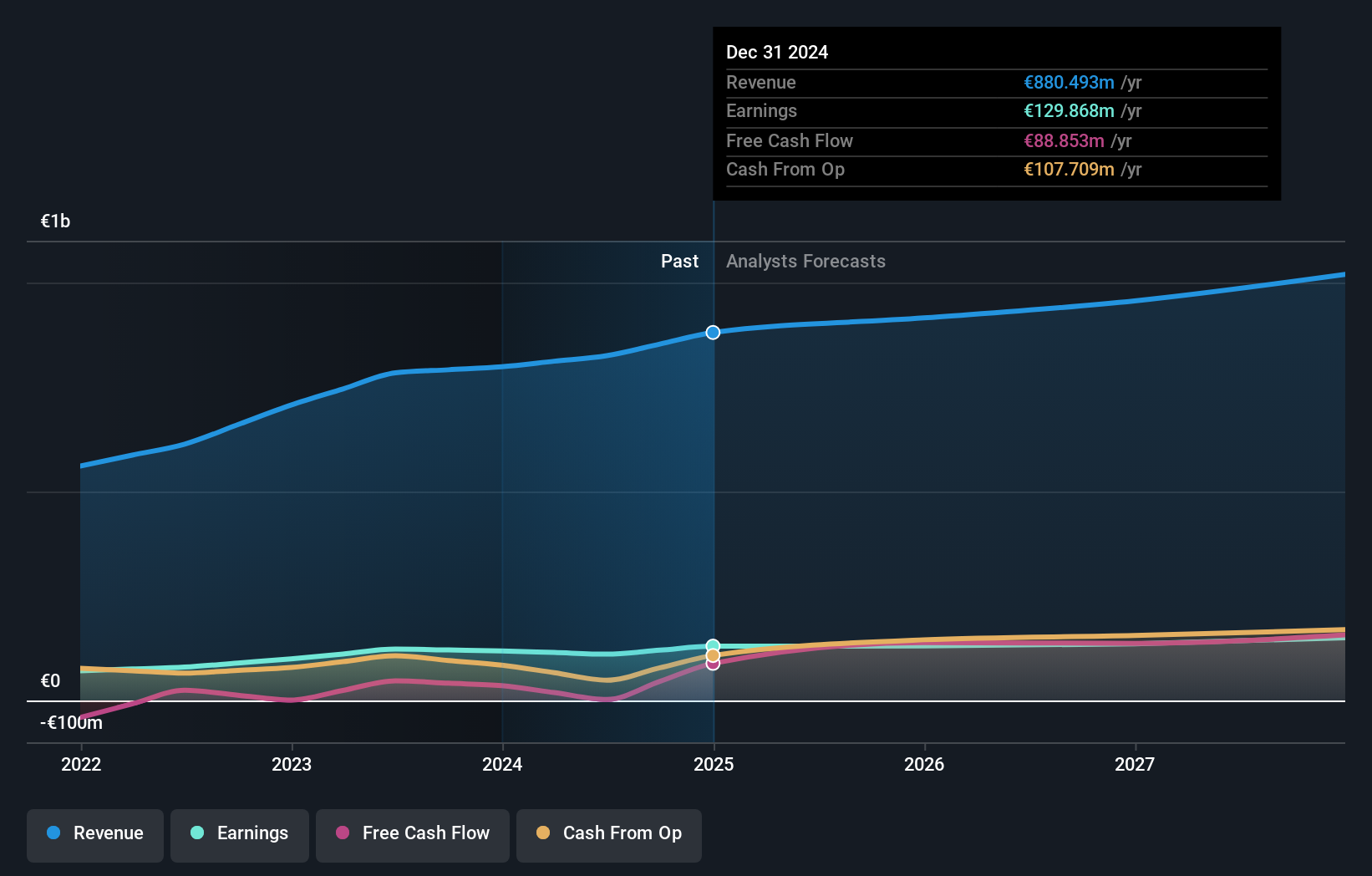The image size is (1372, 876).
Task: Click the pink Free Cash Flow legend dot
Action: (x=343, y=833)
